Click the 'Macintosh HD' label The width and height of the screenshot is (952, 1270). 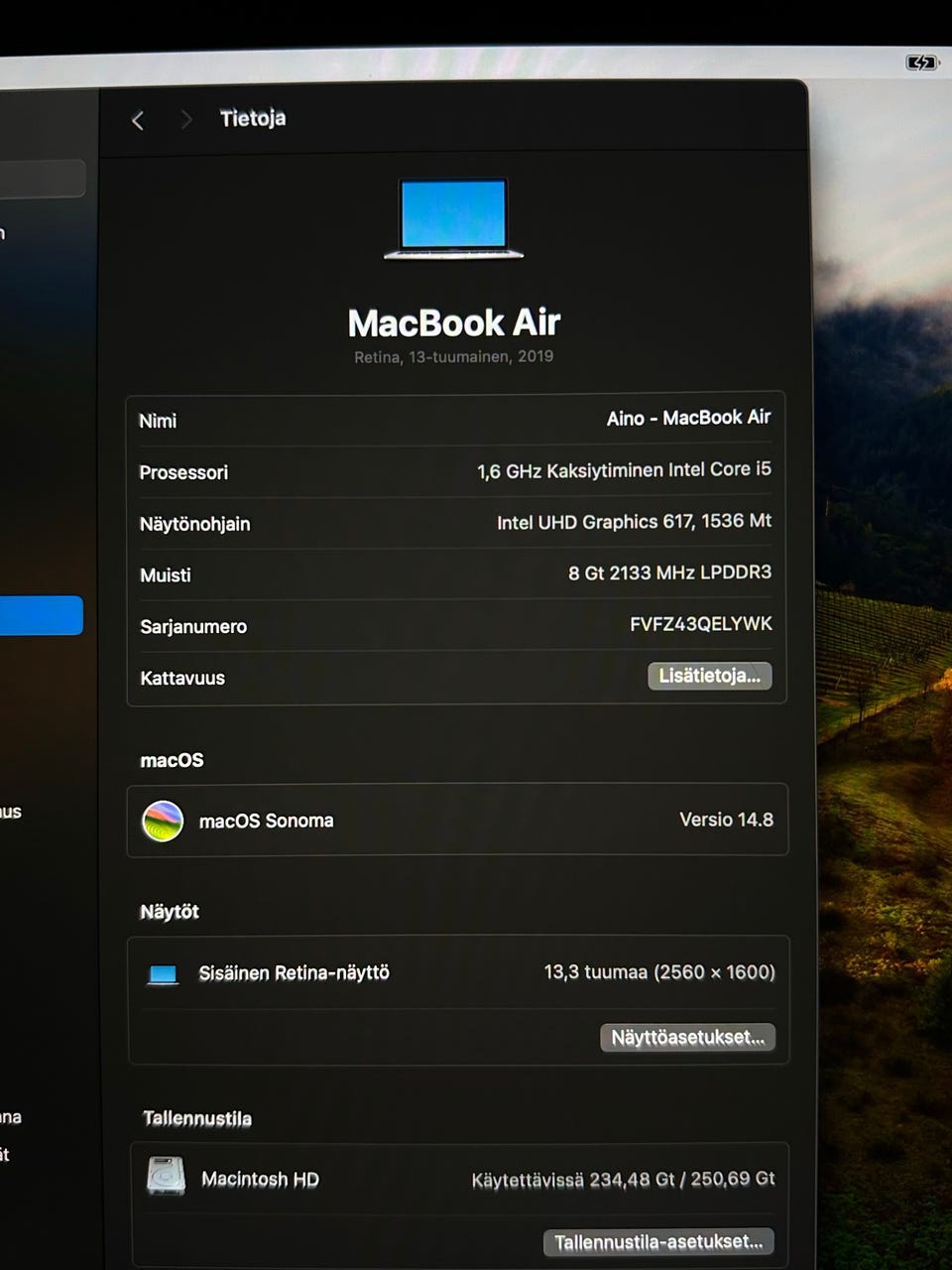pos(260,1180)
